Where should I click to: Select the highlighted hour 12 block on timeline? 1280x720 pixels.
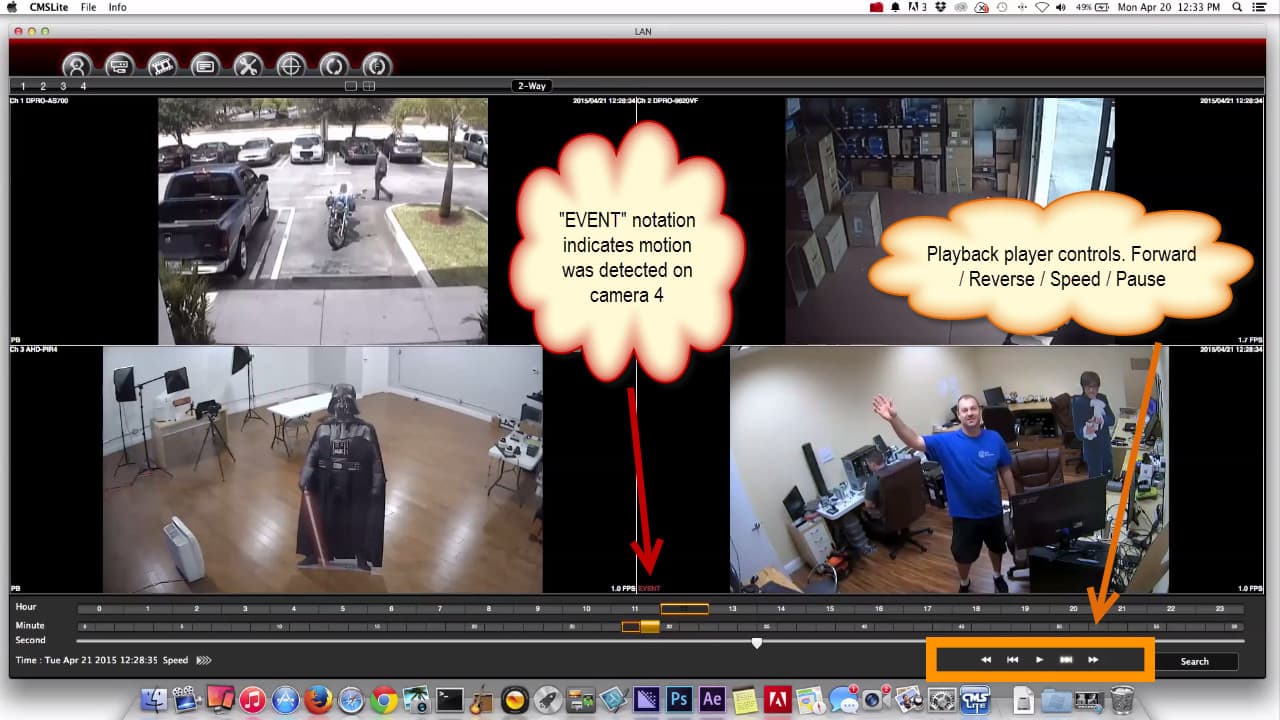tap(685, 608)
